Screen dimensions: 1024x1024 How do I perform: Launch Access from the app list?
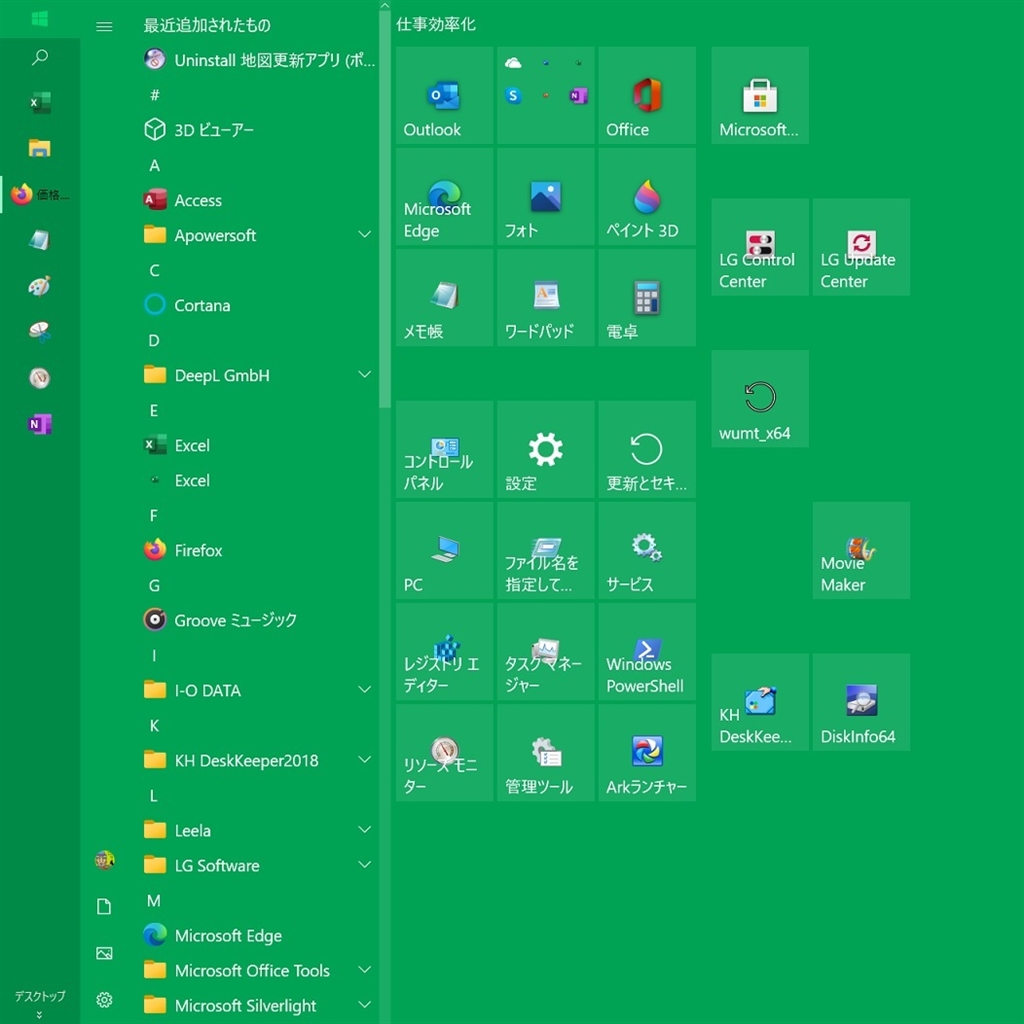point(258,200)
